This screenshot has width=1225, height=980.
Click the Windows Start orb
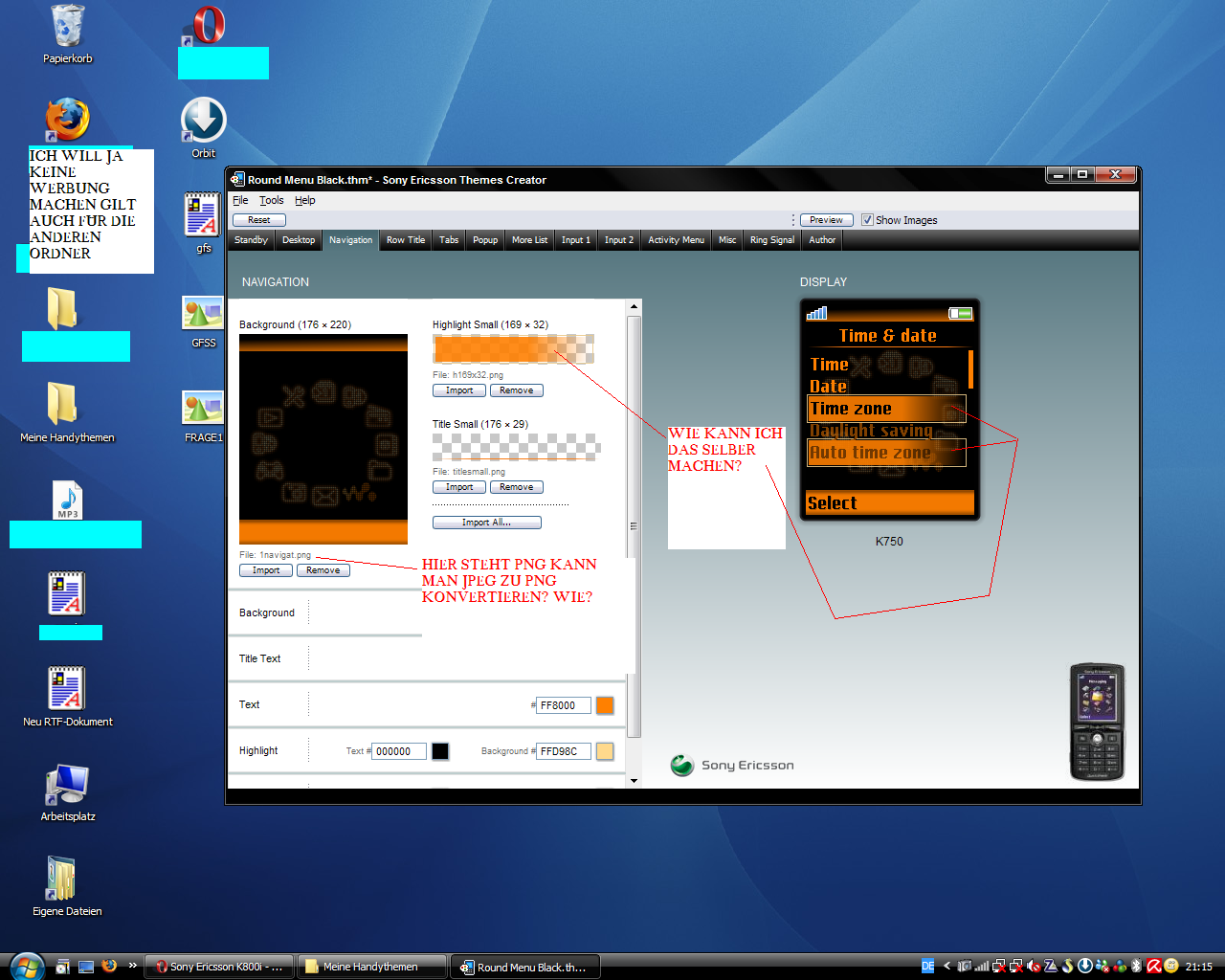(26, 966)
